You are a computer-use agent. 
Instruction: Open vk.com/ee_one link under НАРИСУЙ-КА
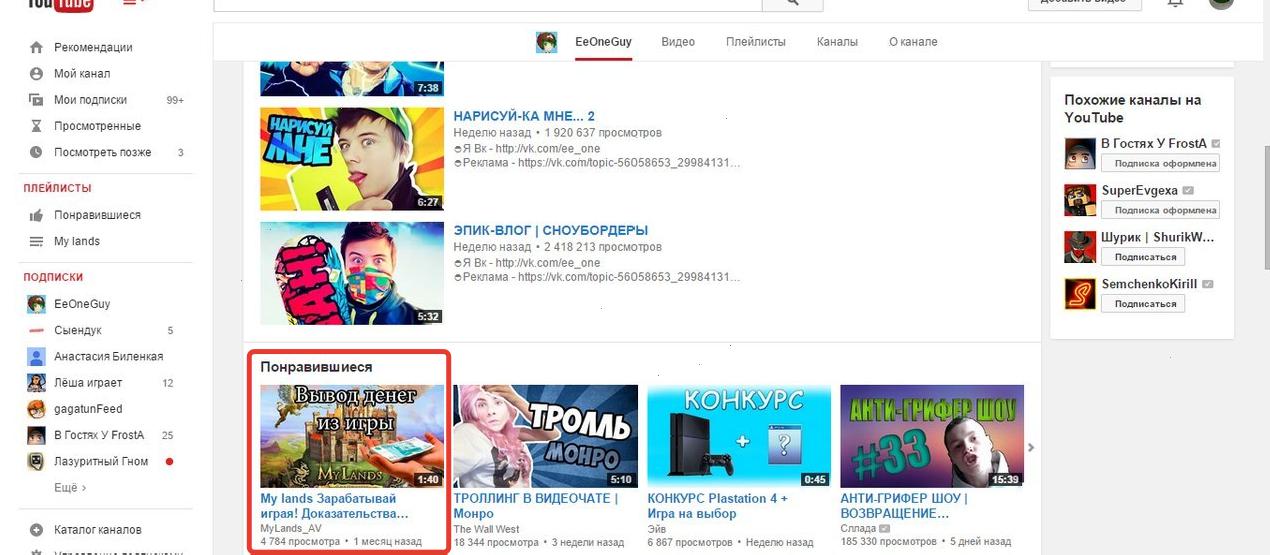pos(547,149)
